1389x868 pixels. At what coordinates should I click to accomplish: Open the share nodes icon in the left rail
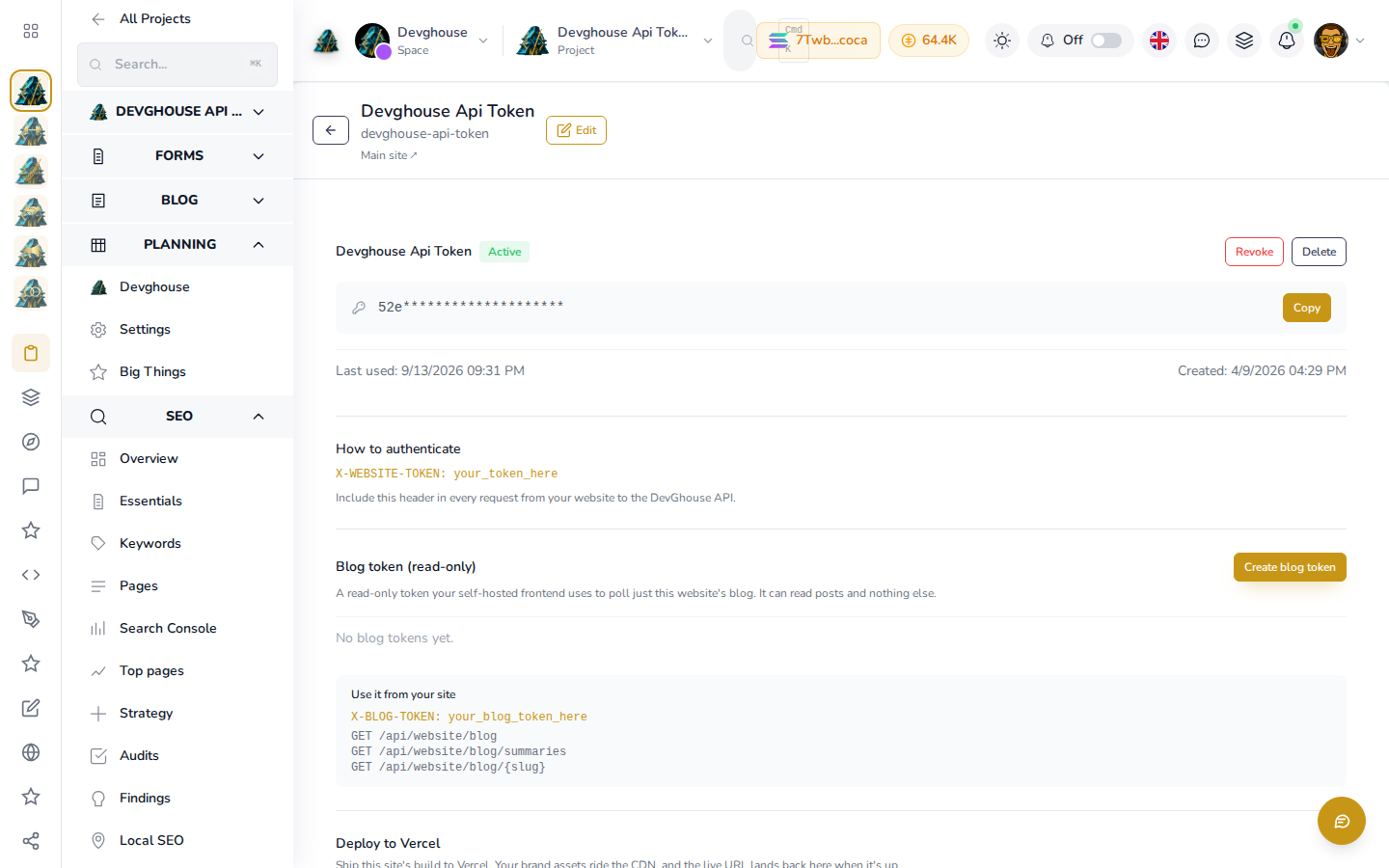click(31, 841)
